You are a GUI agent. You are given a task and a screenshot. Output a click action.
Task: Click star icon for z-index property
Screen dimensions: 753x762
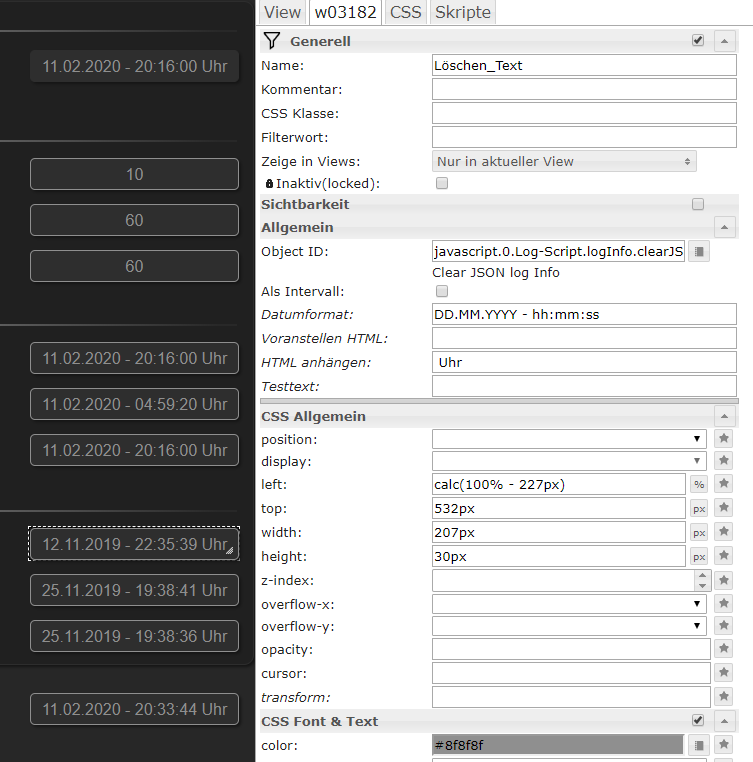click(x=723, y=580)
